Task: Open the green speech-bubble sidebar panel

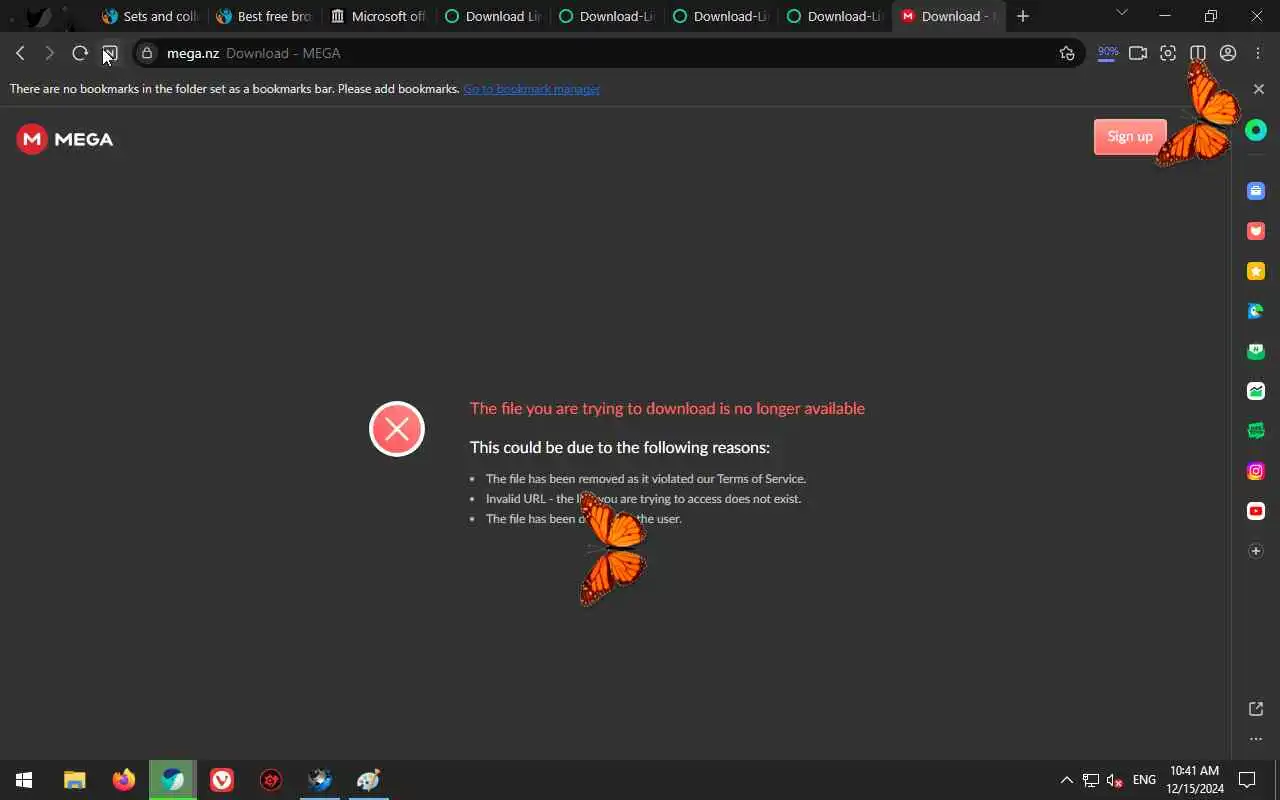Action: (1256, 431)
